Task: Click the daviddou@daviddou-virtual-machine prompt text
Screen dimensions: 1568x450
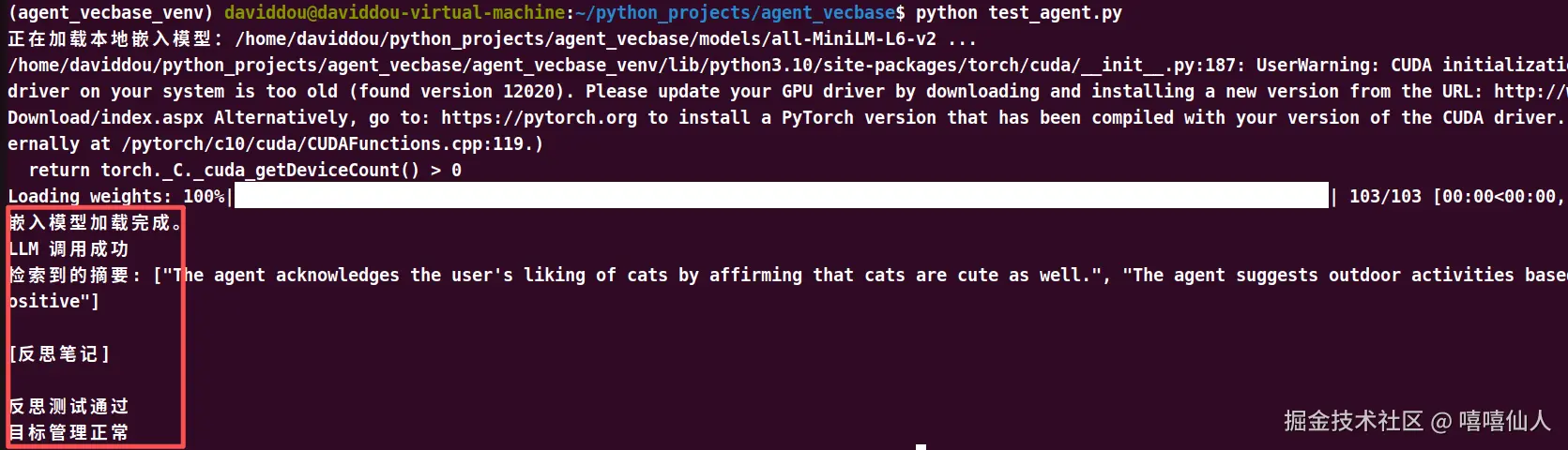Action: pyautogui.click(x=395, y=13)
